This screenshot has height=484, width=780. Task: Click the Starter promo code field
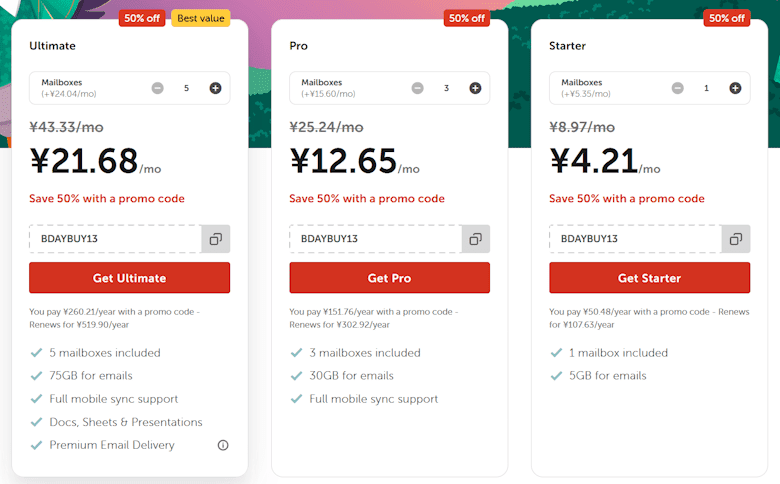[636, 239]
